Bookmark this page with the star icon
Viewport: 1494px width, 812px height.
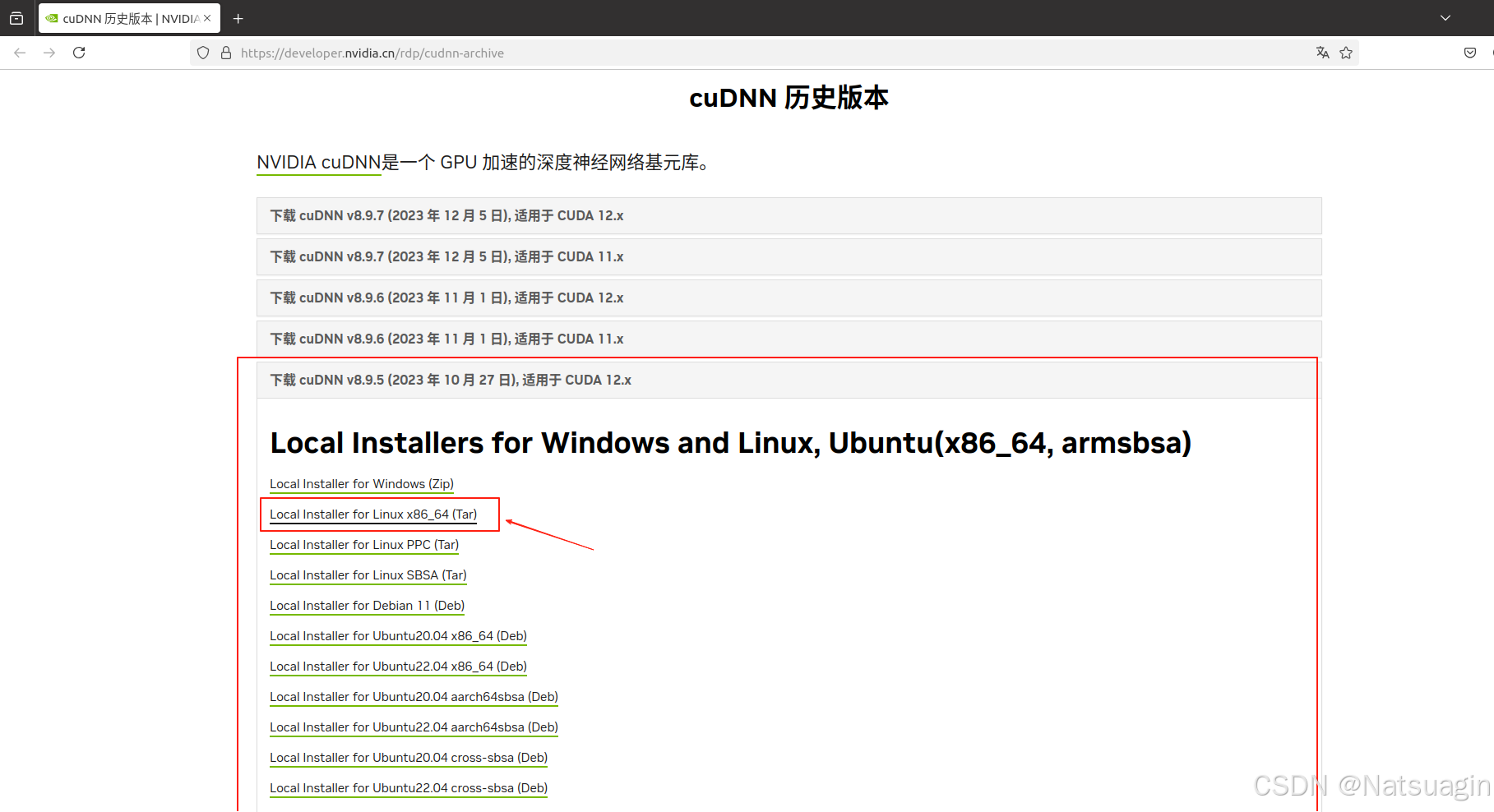point(1346,53)
